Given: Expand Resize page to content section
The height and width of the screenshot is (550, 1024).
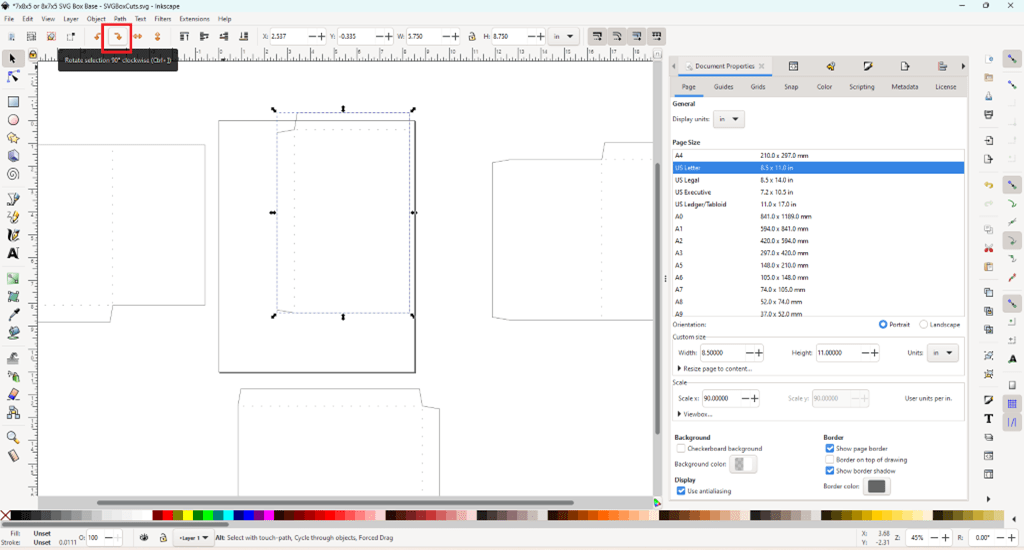Looking at the screenshot, I should click(x=714, y=369).
